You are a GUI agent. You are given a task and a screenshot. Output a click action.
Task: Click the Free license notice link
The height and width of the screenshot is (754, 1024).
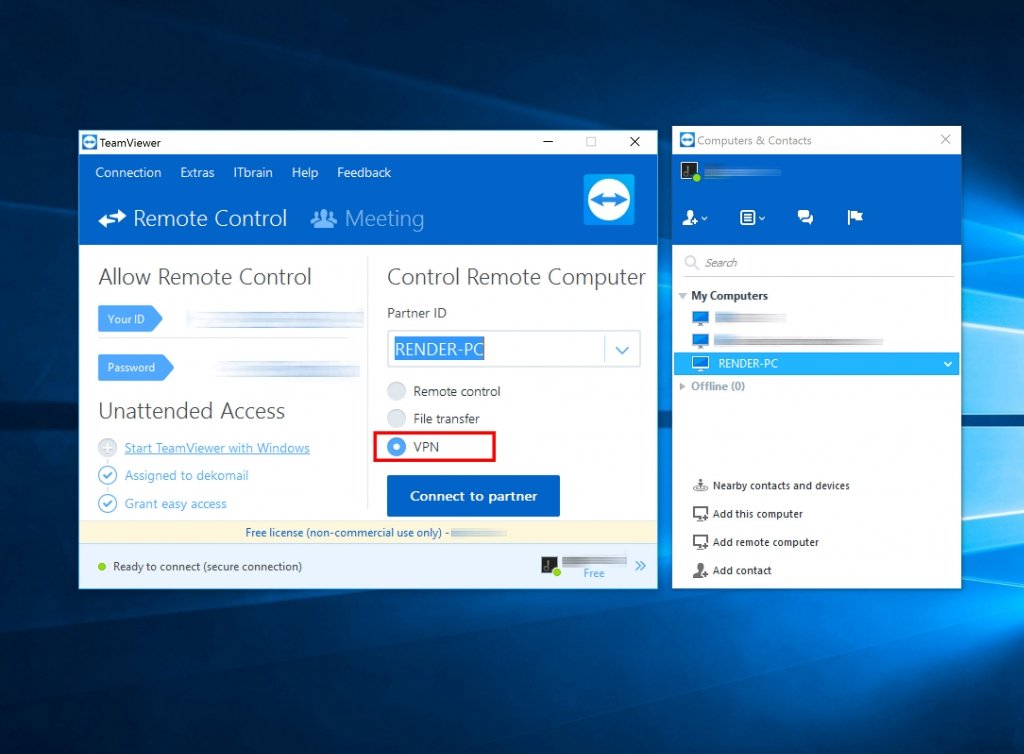(x=344, y=533)
